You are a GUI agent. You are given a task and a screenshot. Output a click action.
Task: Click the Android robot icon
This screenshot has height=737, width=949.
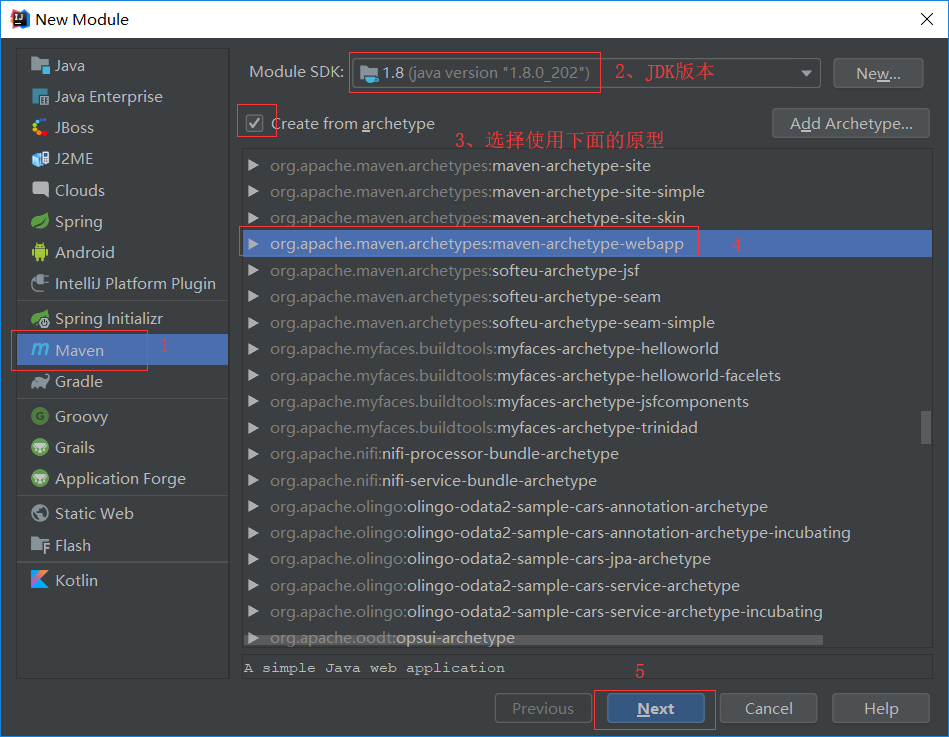tap(40, 252)
